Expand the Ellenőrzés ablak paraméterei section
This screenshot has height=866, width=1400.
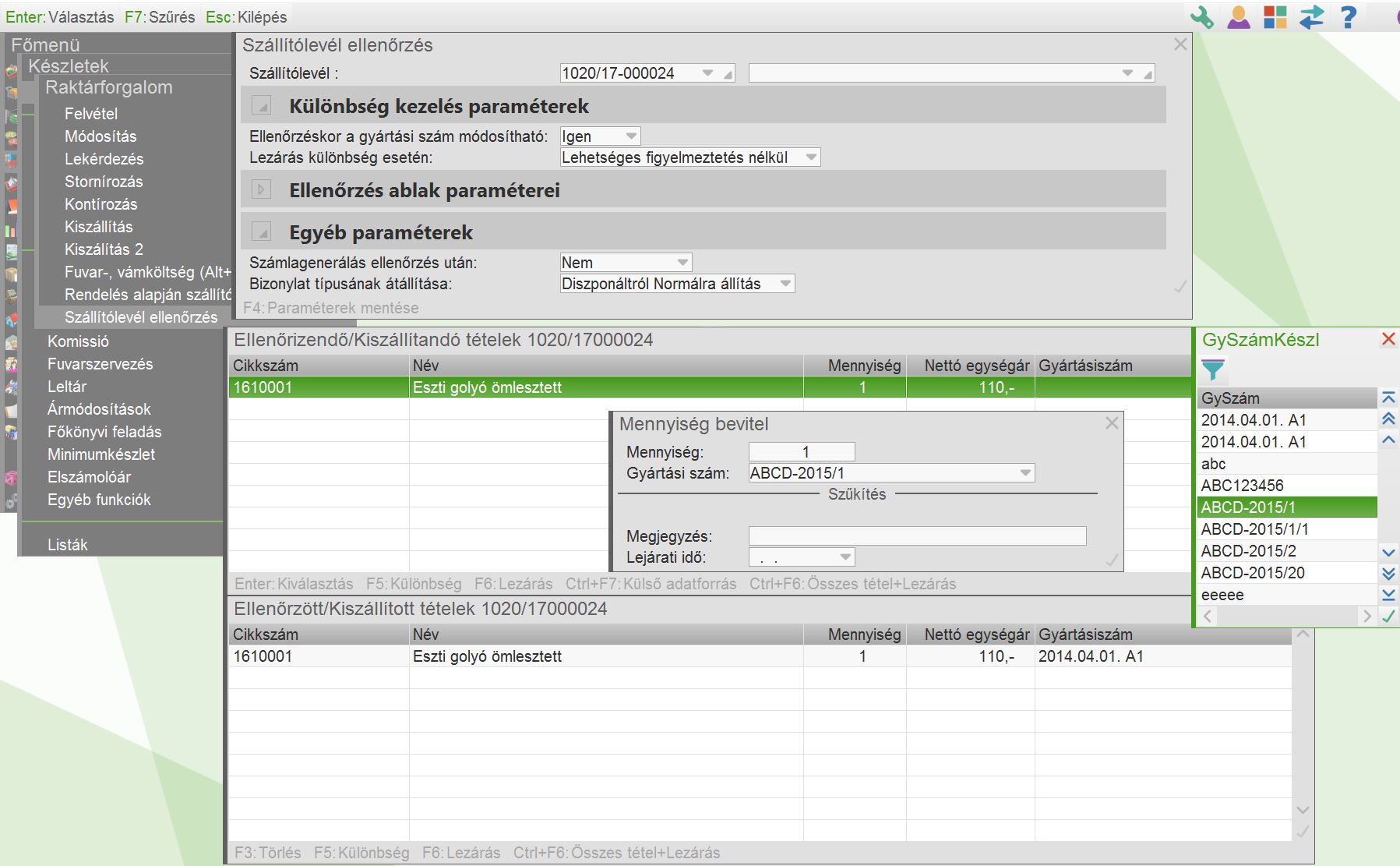(261, 189)
